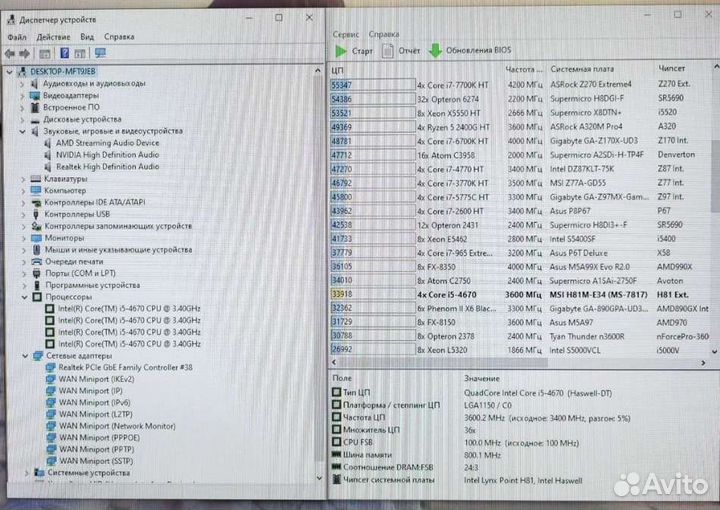The width and height of the screenshot is (720, 510).
Task: Open the Вид menu
Action: (x=87, y=37)
